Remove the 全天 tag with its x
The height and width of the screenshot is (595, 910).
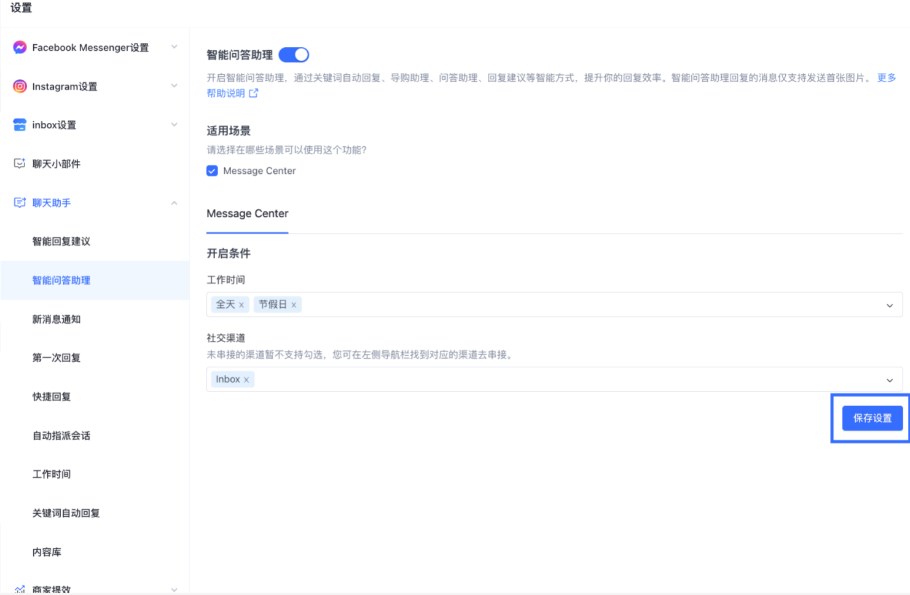[241, 304]
